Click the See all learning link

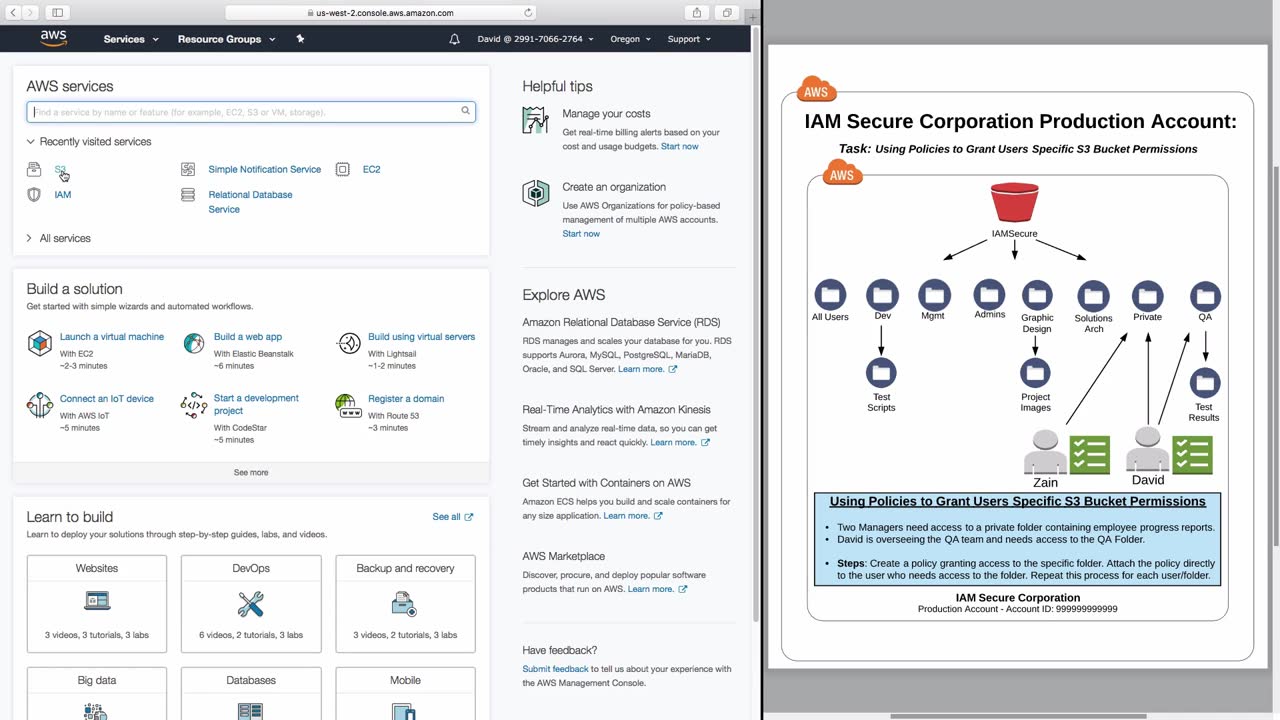point(453,517)
